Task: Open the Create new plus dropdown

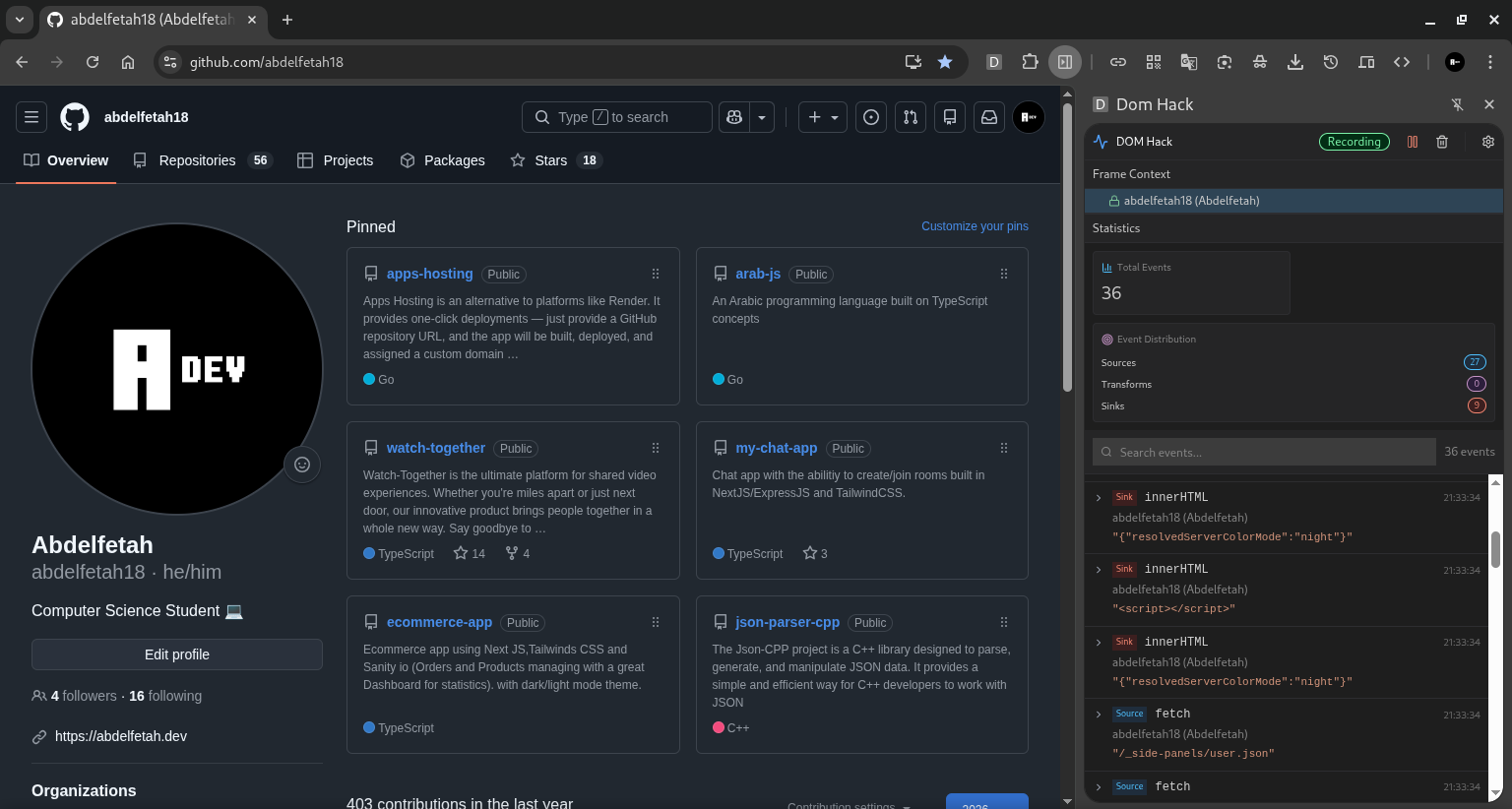Action: point(822,117)
